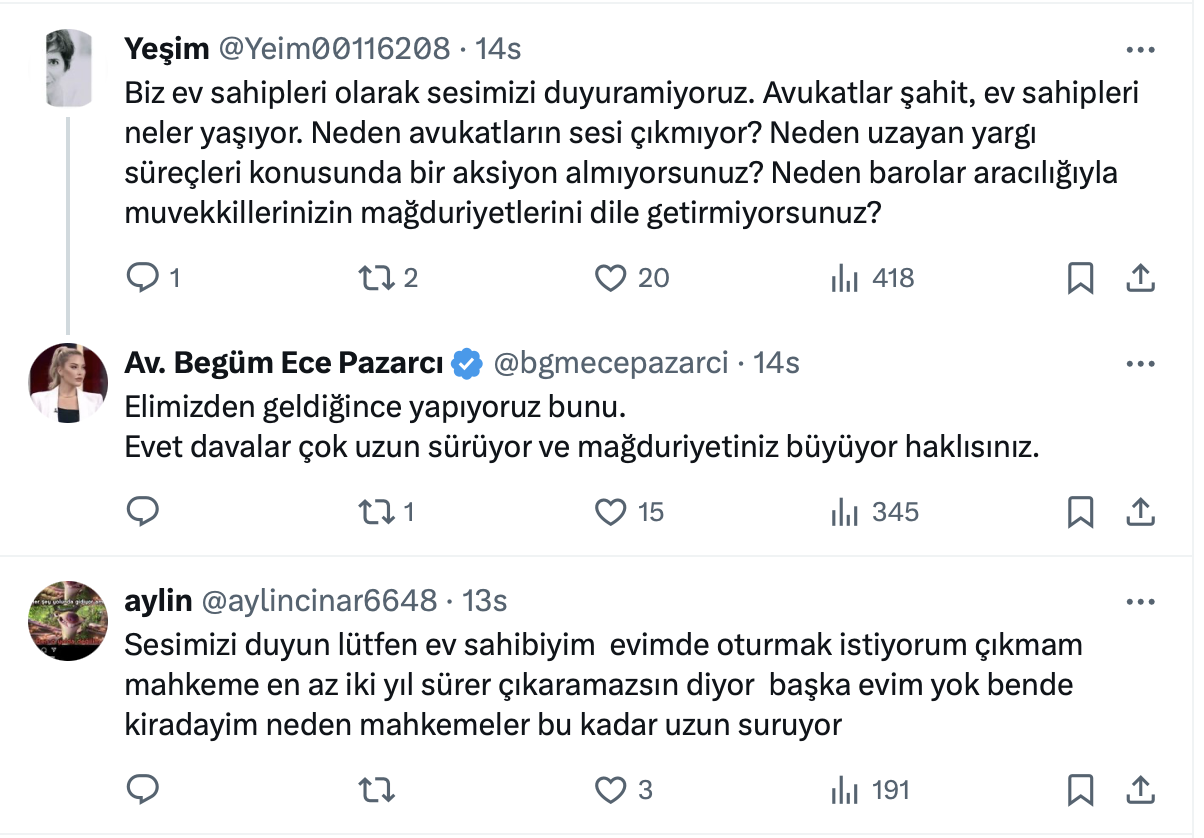The image size is (1204, 838).
Task: Click Av. Begüm Ece Pazarcı's avatar
Action: point(69,382)
